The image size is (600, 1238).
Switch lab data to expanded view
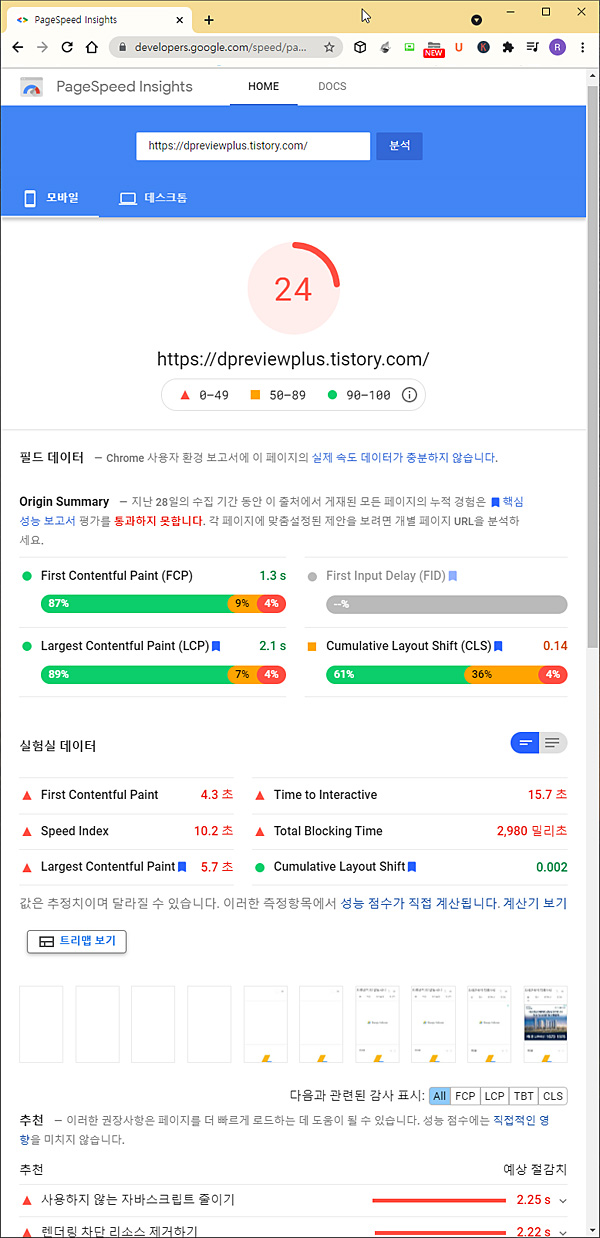coord(553,743)
